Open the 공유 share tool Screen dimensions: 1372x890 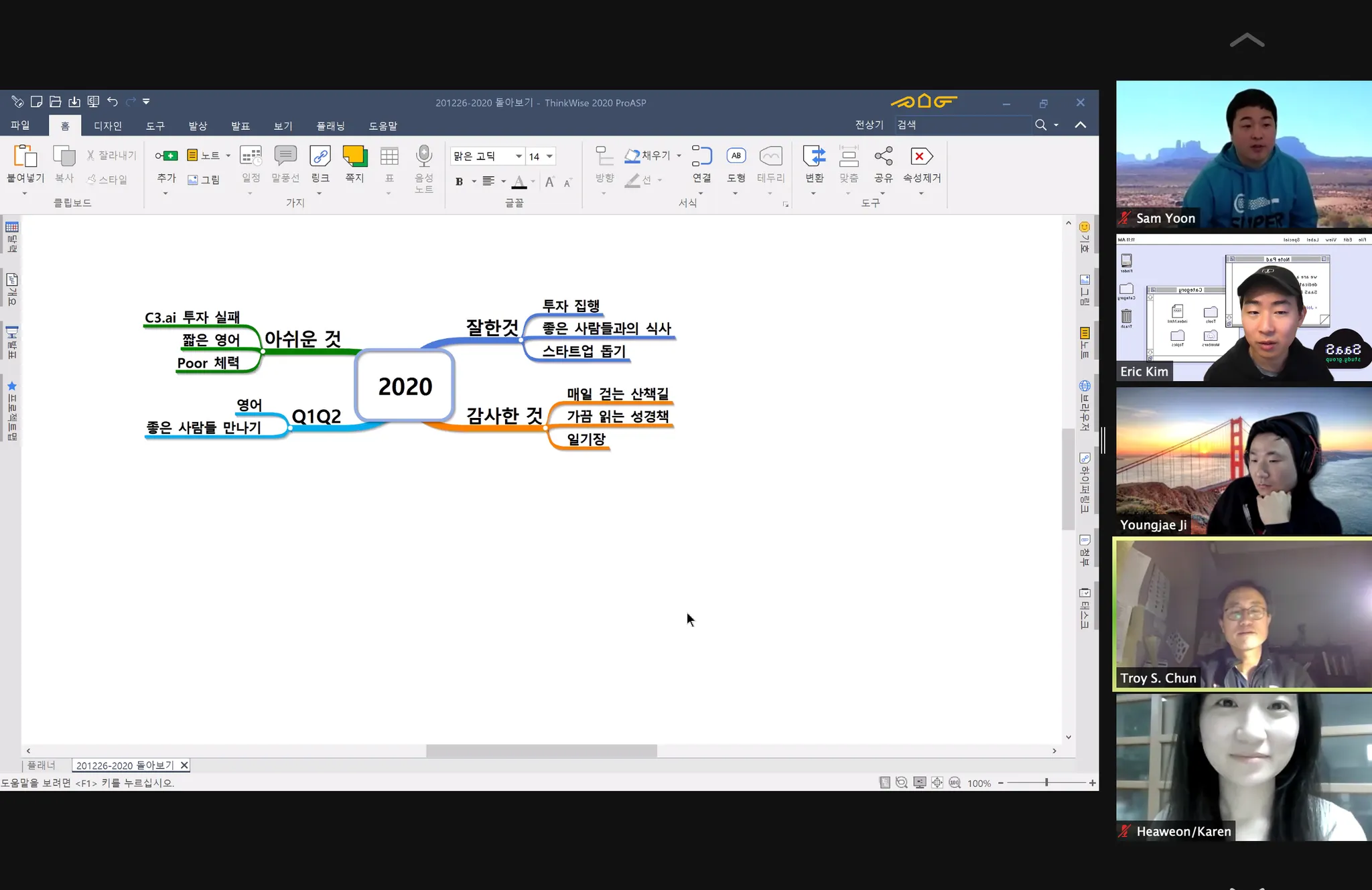click(883, 157)
